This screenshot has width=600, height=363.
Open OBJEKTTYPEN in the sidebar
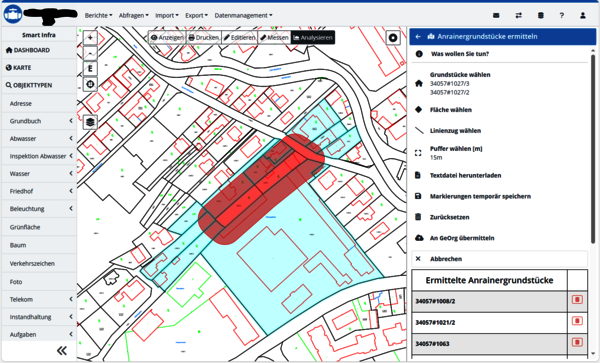[39, 85]
